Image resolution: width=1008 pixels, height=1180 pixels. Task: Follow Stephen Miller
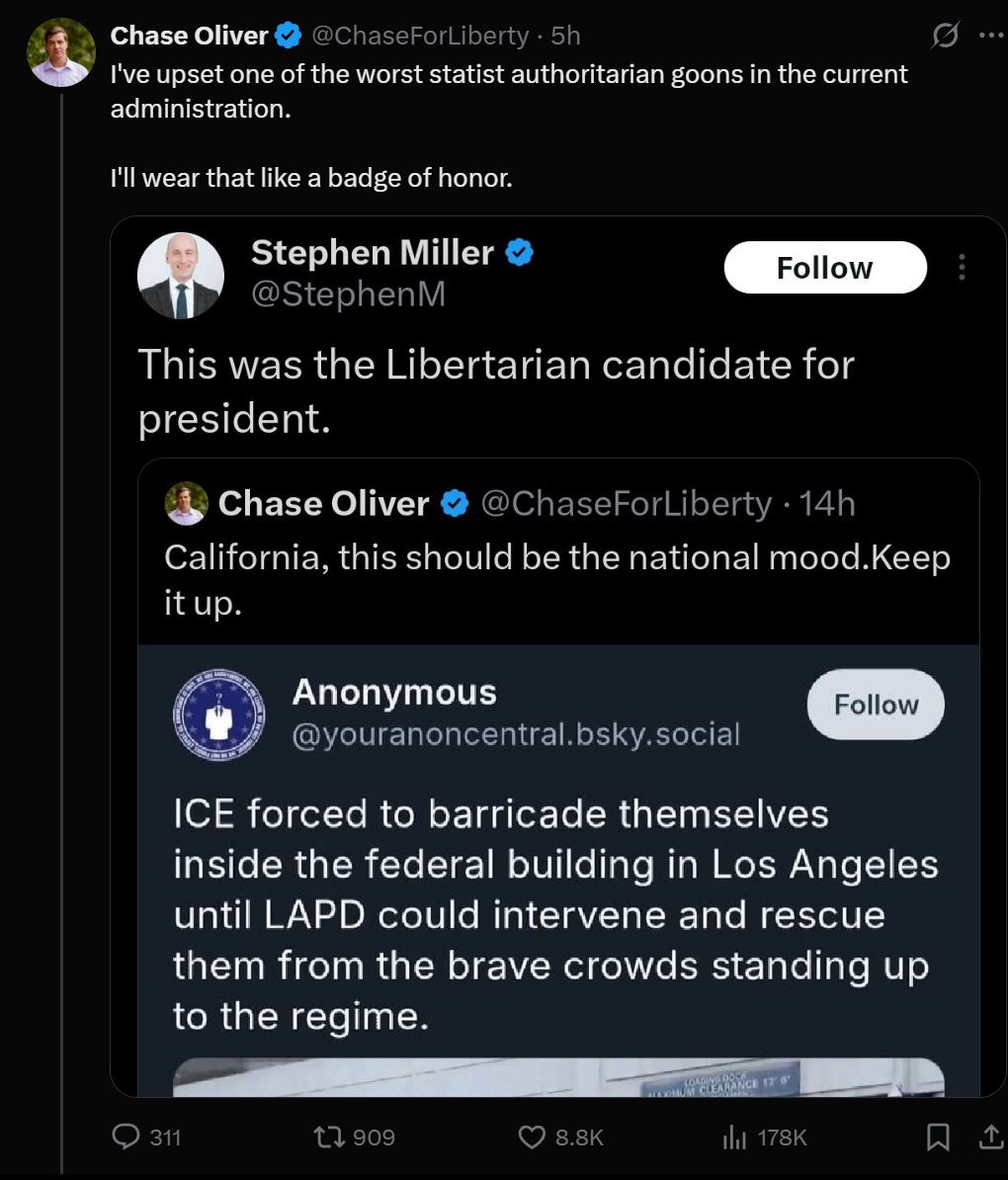click(825, 268)
